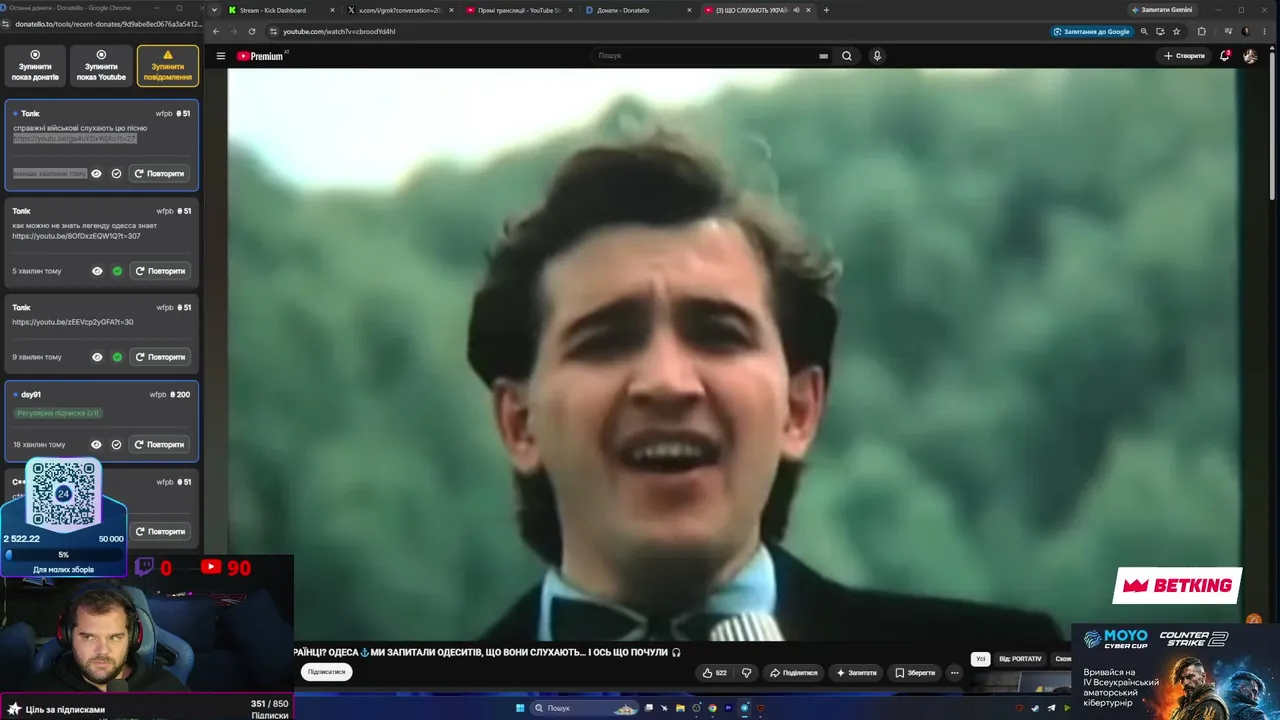Stop showing YouTube button in Donatello
This screenshot has width=1280, height=720.
101,66
